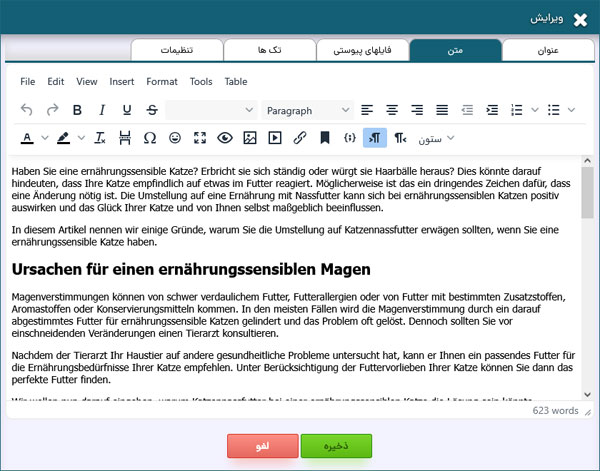
Task: Switch to the تنظیمات tab
Action: 177,50
